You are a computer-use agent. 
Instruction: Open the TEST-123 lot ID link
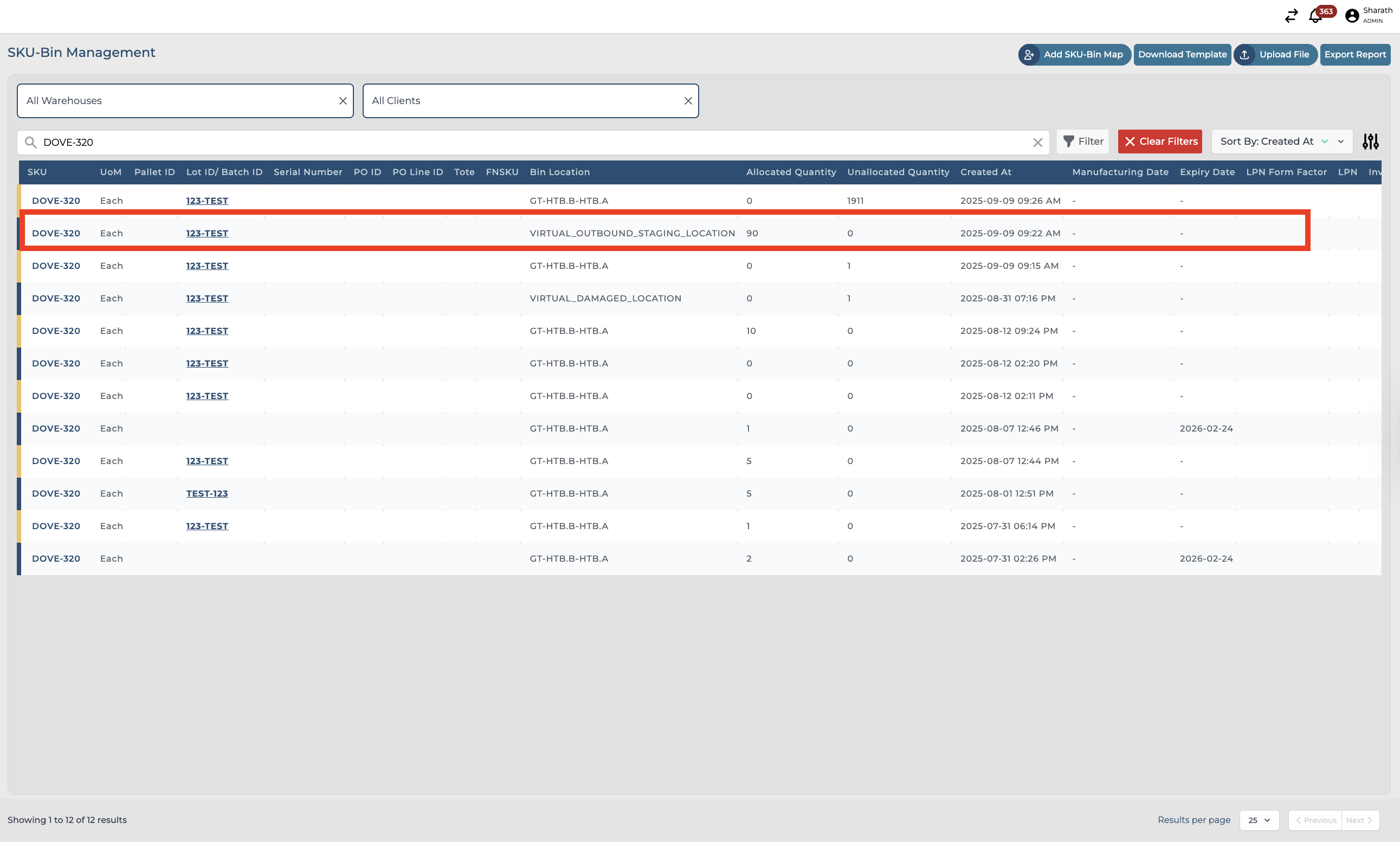tap(207, 493)
